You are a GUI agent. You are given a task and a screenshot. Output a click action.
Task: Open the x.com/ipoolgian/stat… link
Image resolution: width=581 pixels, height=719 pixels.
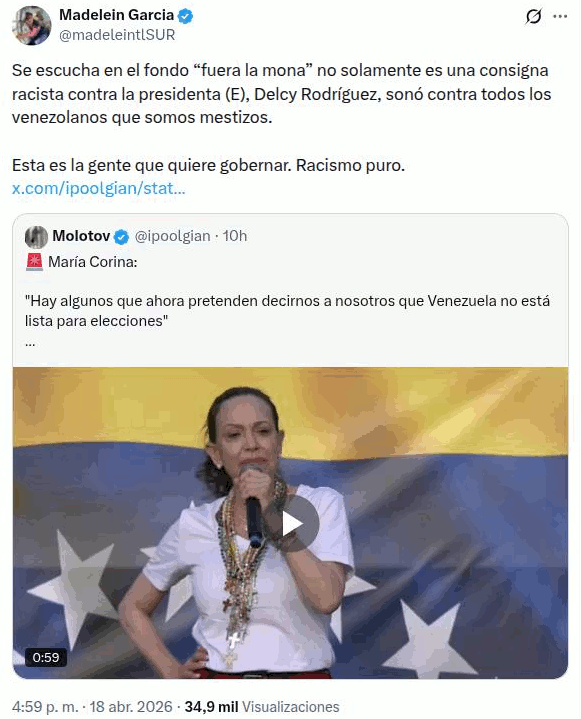pyautogui.click(x=99, y=188)
